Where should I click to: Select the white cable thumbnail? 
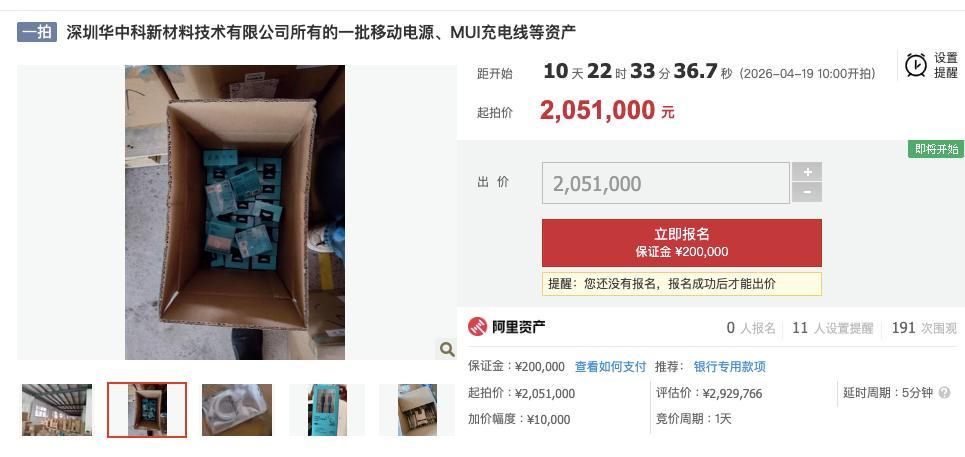(237, 410)
